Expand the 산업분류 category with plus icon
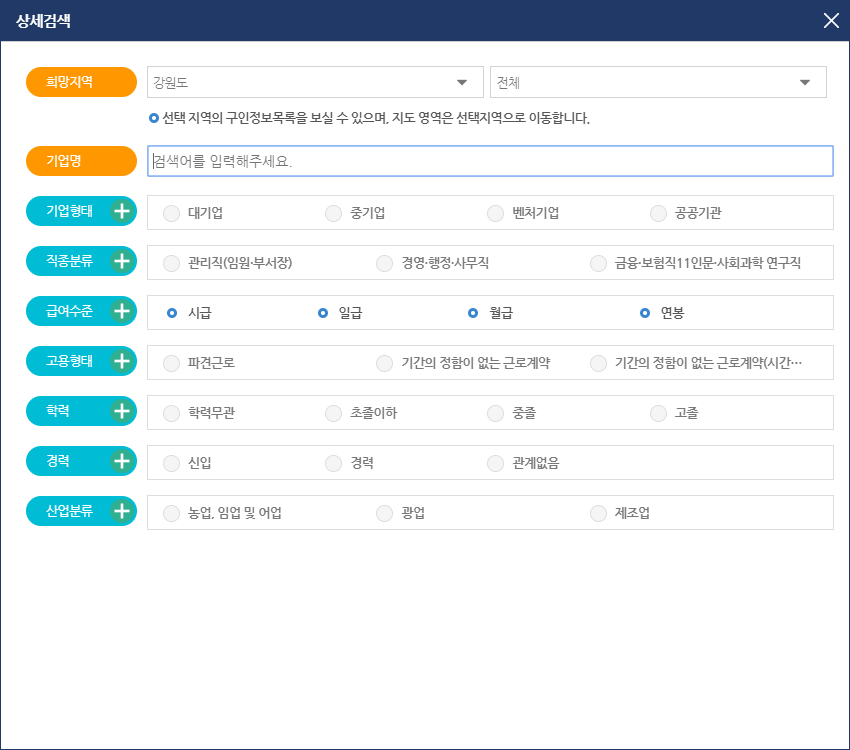This screenshot has height=750, width=850. pyautogui.click(x=124, y=511)
